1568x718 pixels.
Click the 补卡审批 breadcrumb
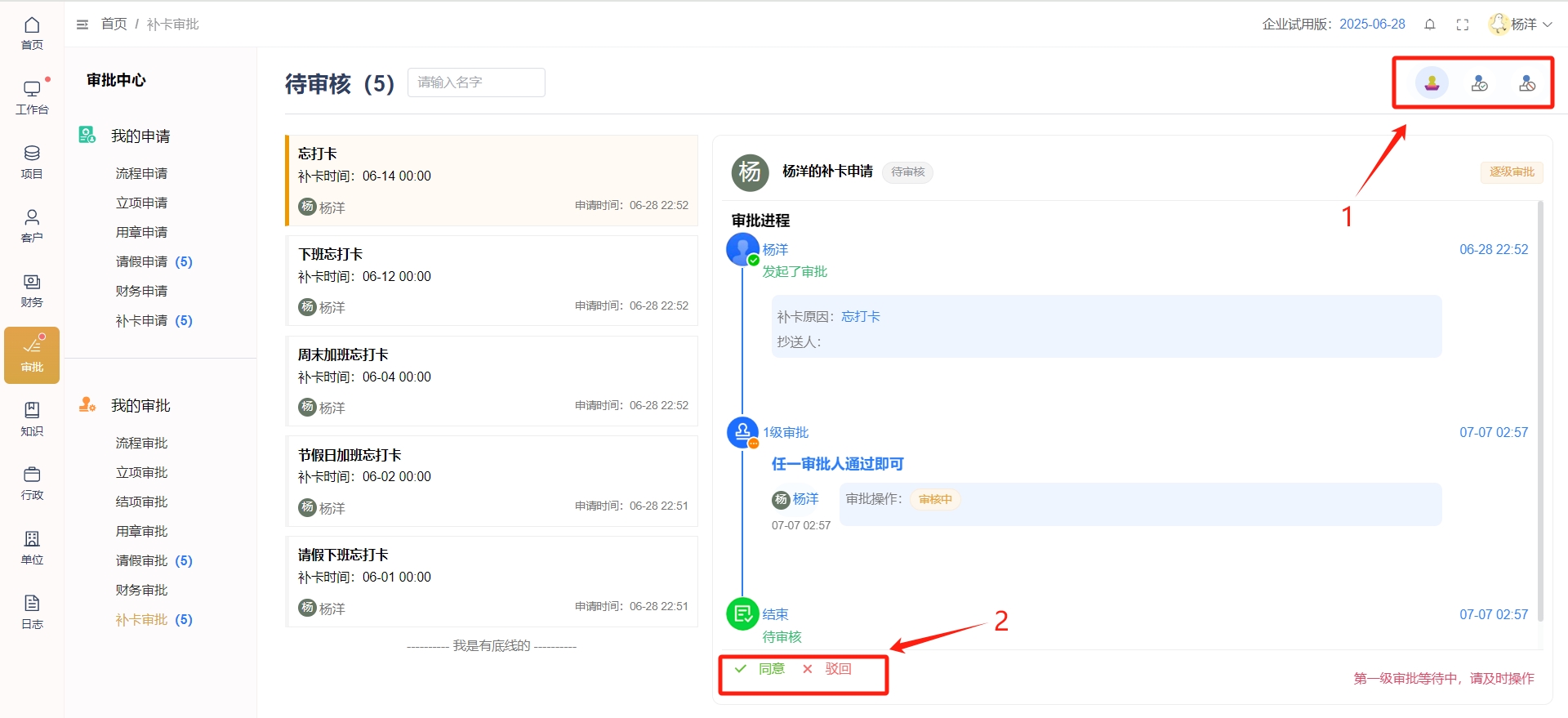(x=172, y=25)
